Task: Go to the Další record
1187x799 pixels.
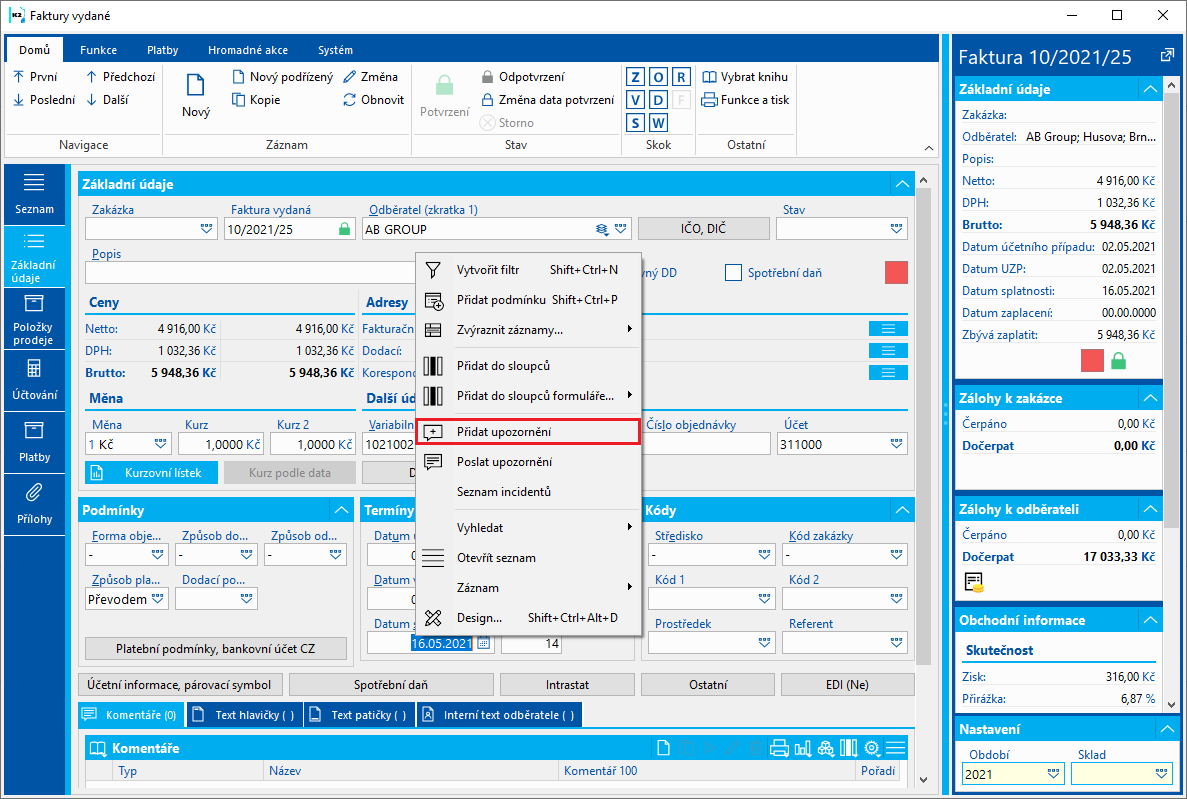Action: [107, 99]
